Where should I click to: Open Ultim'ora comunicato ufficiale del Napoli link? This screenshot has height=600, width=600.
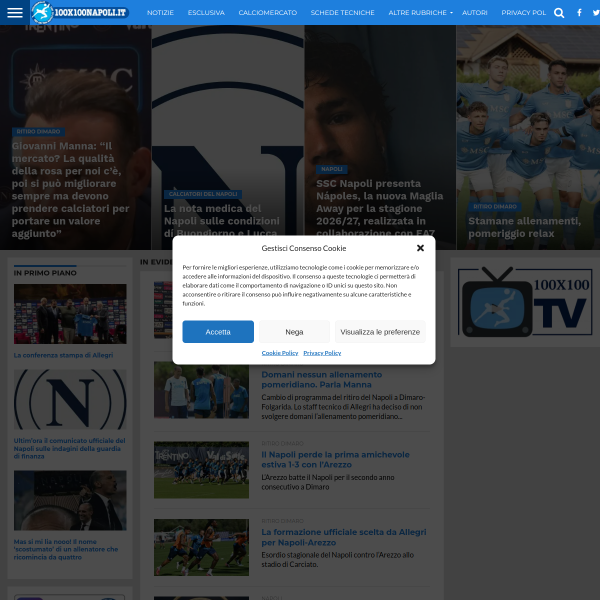tap(70, 448)
